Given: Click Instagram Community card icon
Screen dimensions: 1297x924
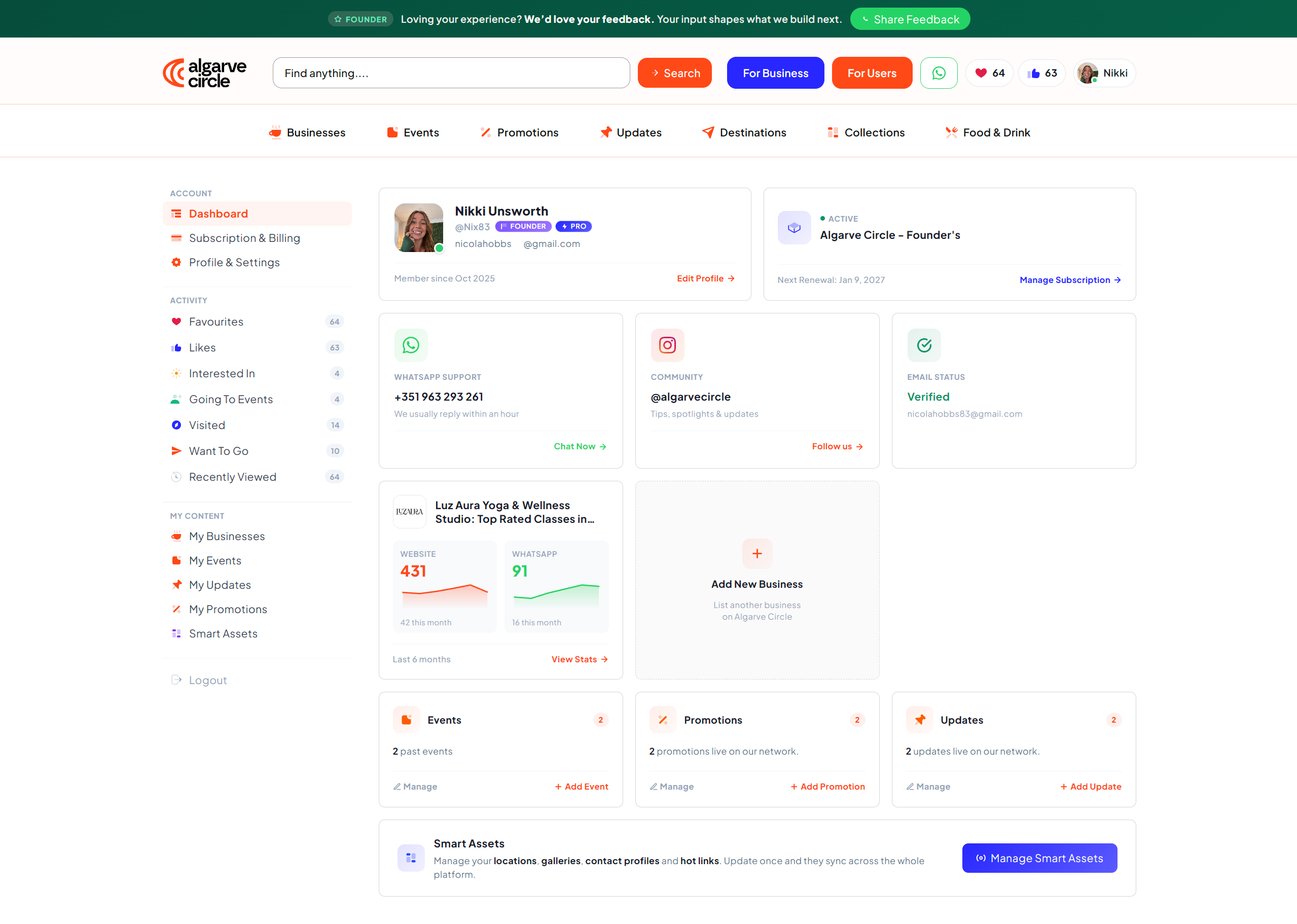Looking at the screenshot, I should tap(667, 345).
